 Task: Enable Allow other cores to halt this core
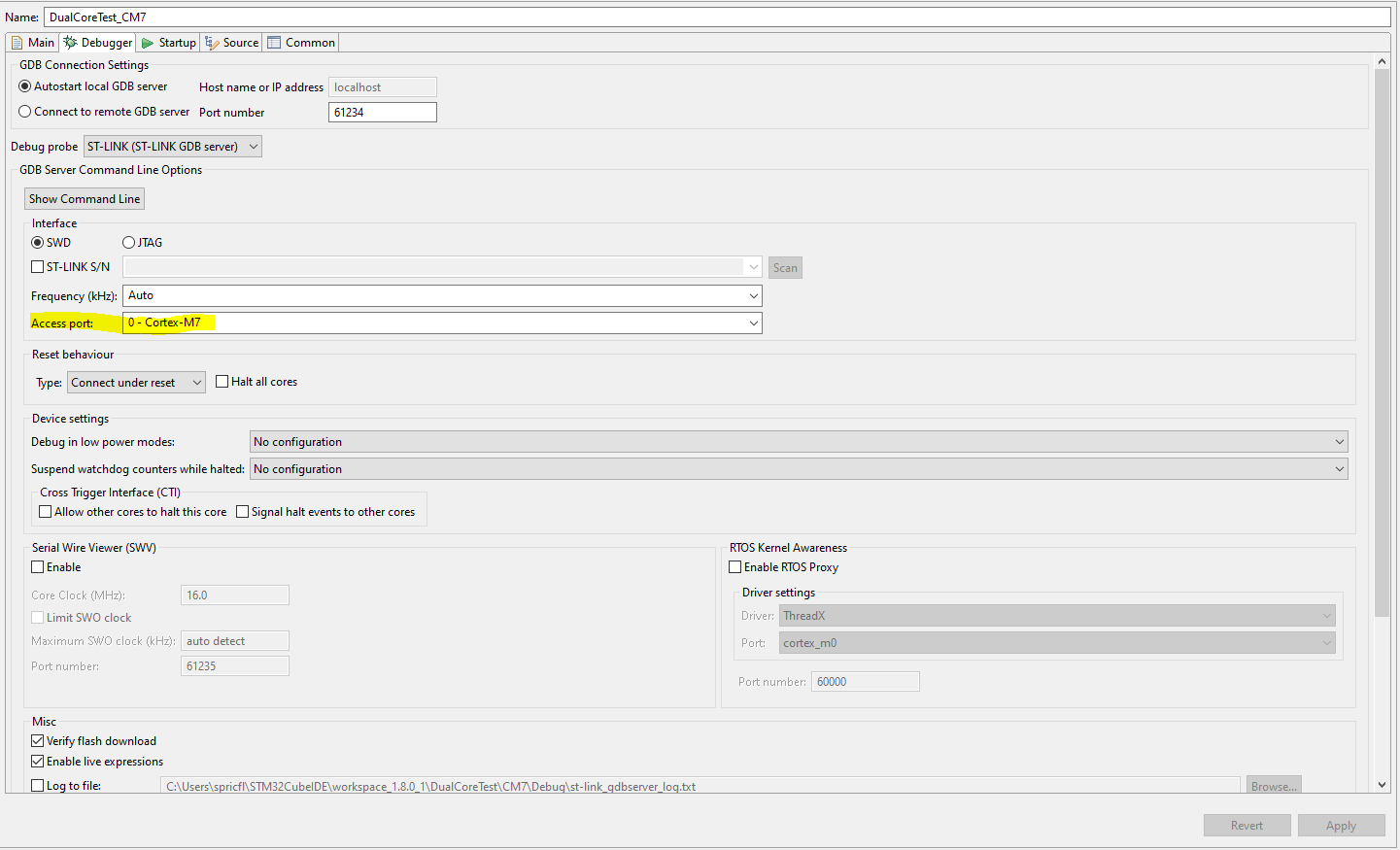click(45, 512)
